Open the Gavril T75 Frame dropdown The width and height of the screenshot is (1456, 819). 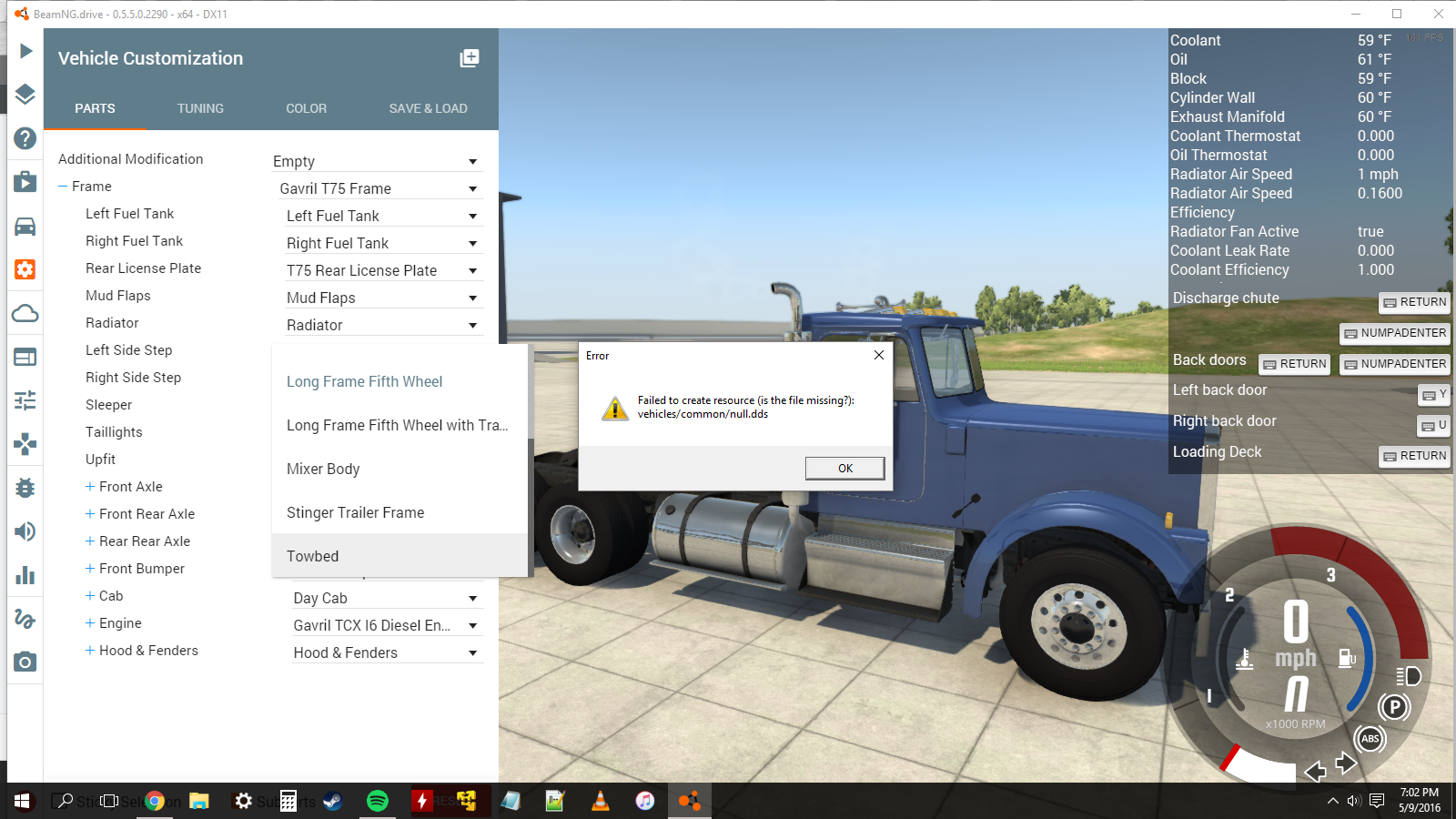(x=379, y=188)
